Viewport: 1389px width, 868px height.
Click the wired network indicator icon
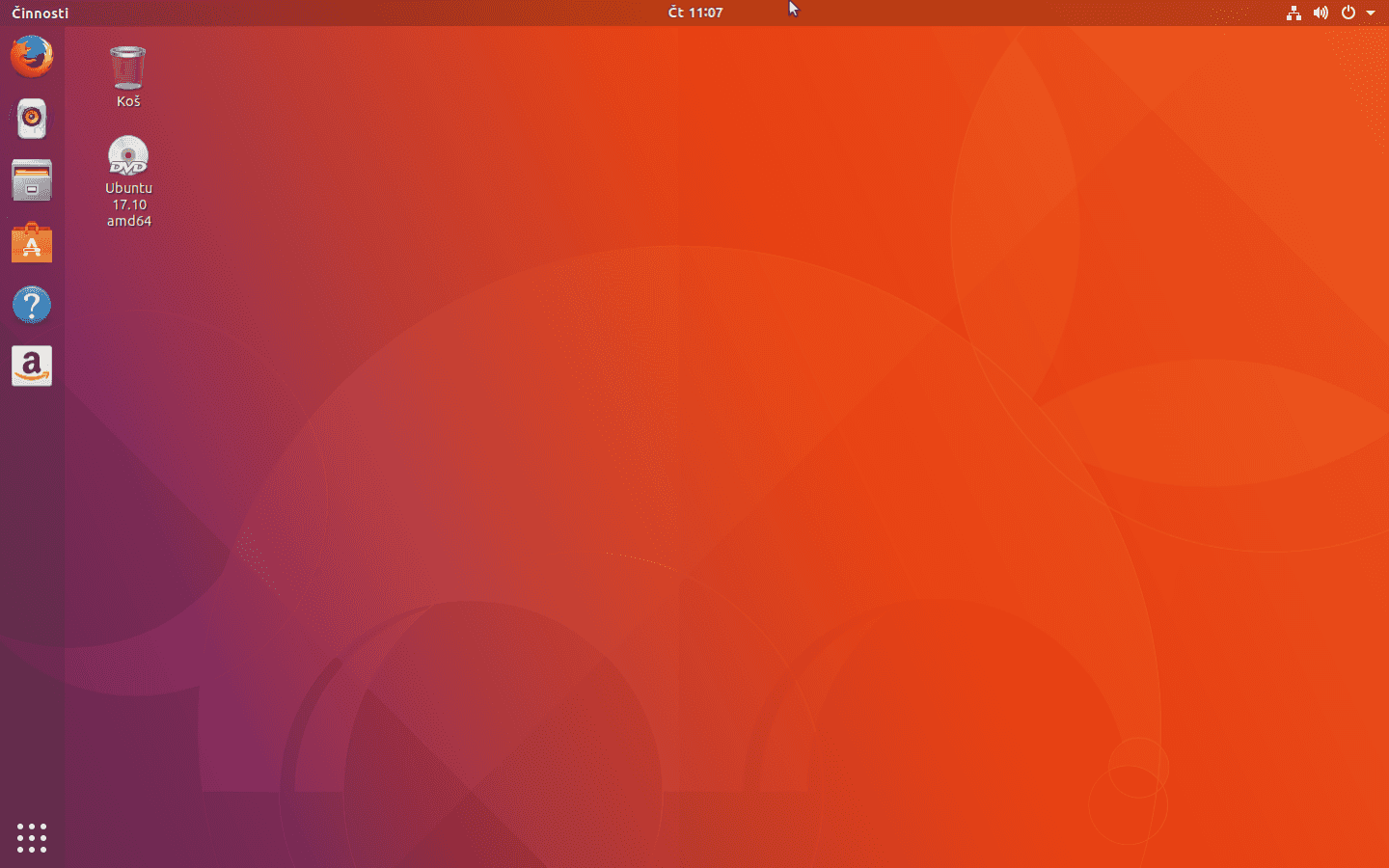pyautogui.click(x=1294, y=13)
